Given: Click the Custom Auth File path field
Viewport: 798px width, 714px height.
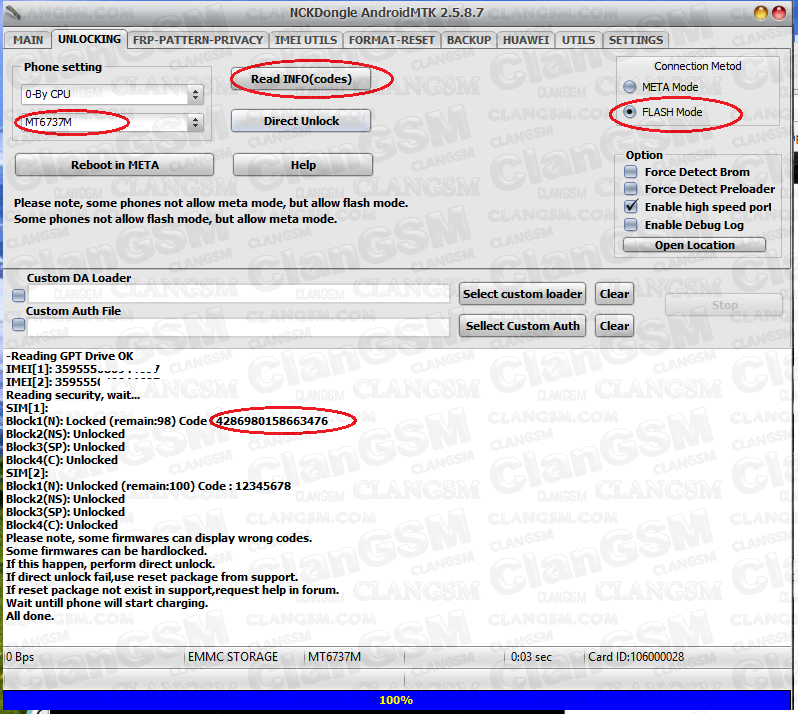Looking at the screenshot, I should tap(239, 326).
